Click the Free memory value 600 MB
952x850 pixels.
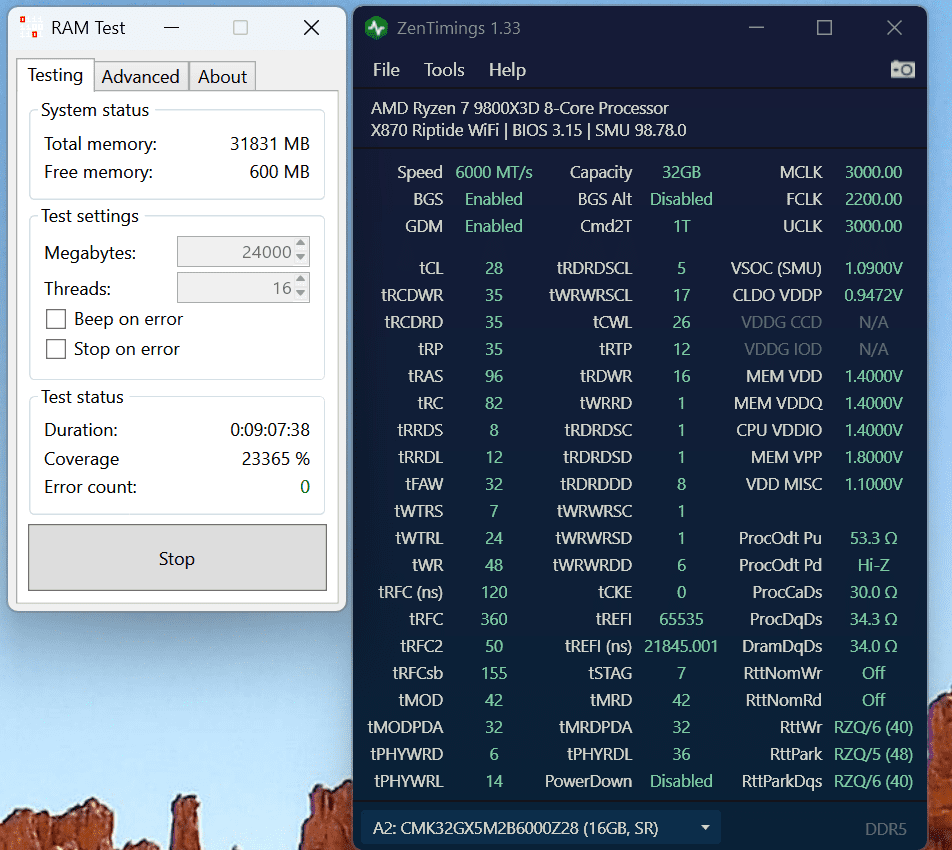point(279,172)
